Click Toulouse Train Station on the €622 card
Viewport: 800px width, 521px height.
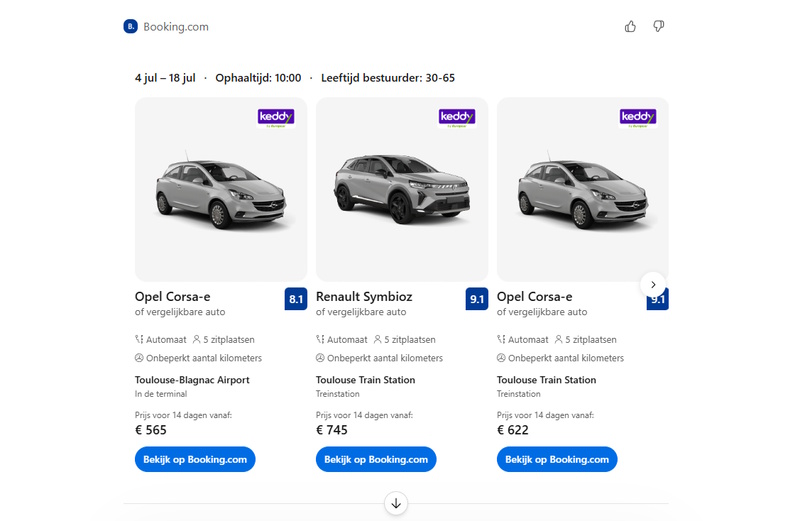click(x=546, y=380)
